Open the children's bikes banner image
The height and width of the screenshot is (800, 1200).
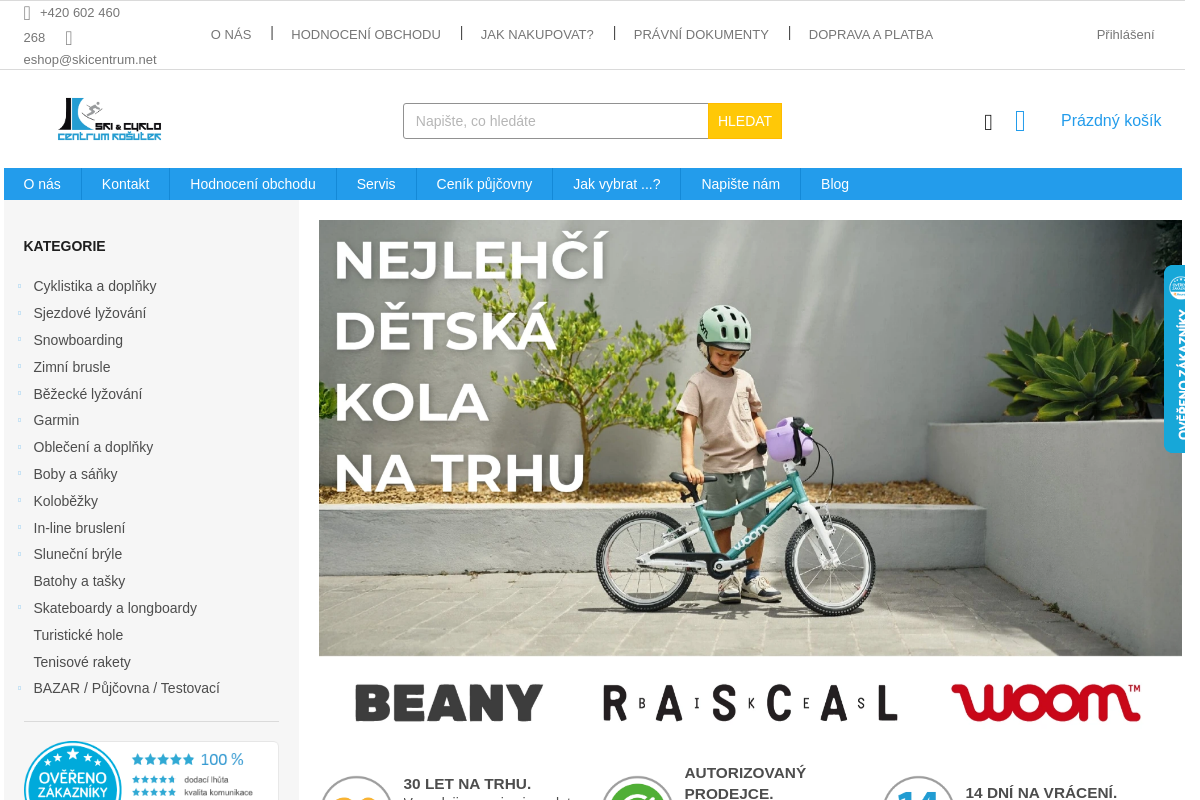[x=750, y=438]
